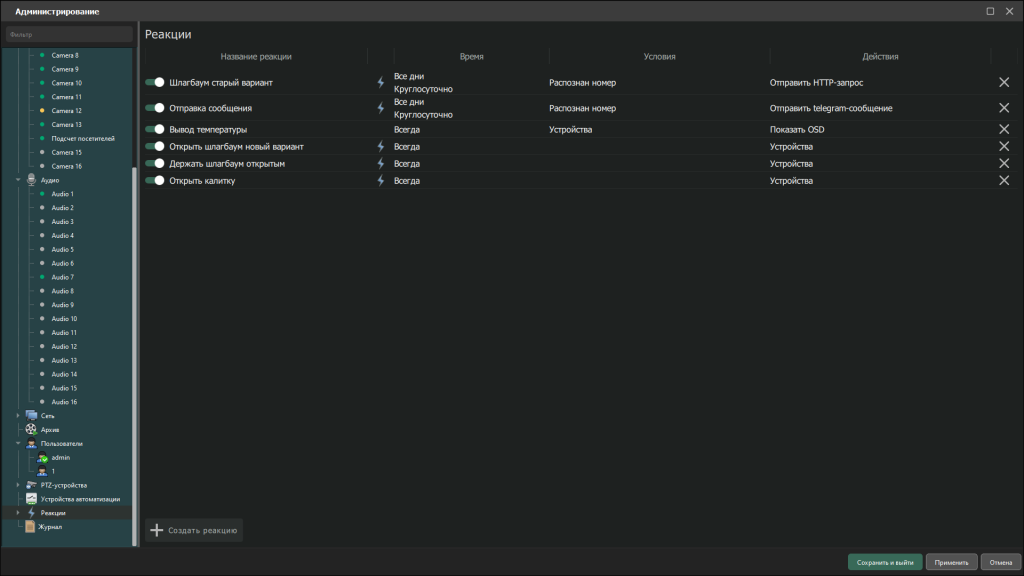The image size is (1024, 576).
Task: Click Устройства condition of Вывод температуры
Action: [x=570, y=129]
